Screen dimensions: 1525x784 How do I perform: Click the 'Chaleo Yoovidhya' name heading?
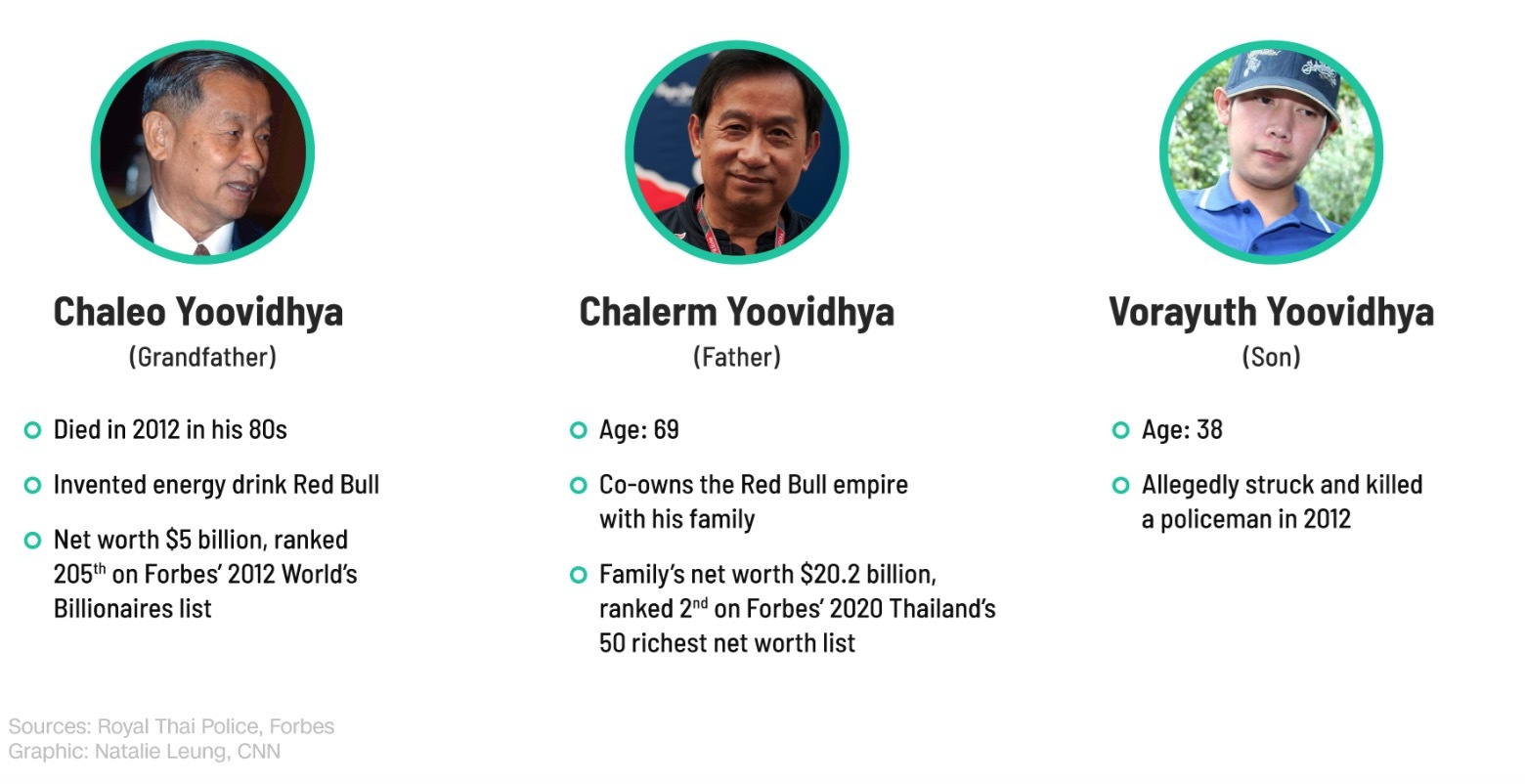[x=198, y=312]
